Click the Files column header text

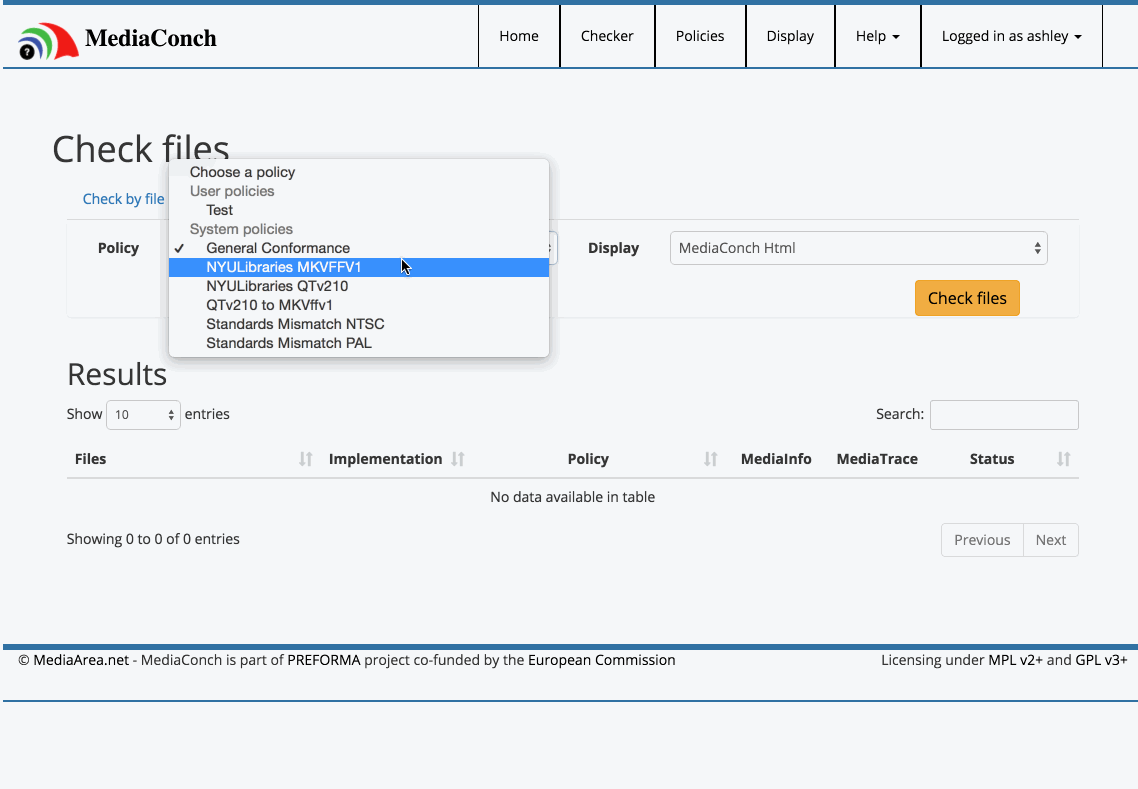tap(91, 459)
